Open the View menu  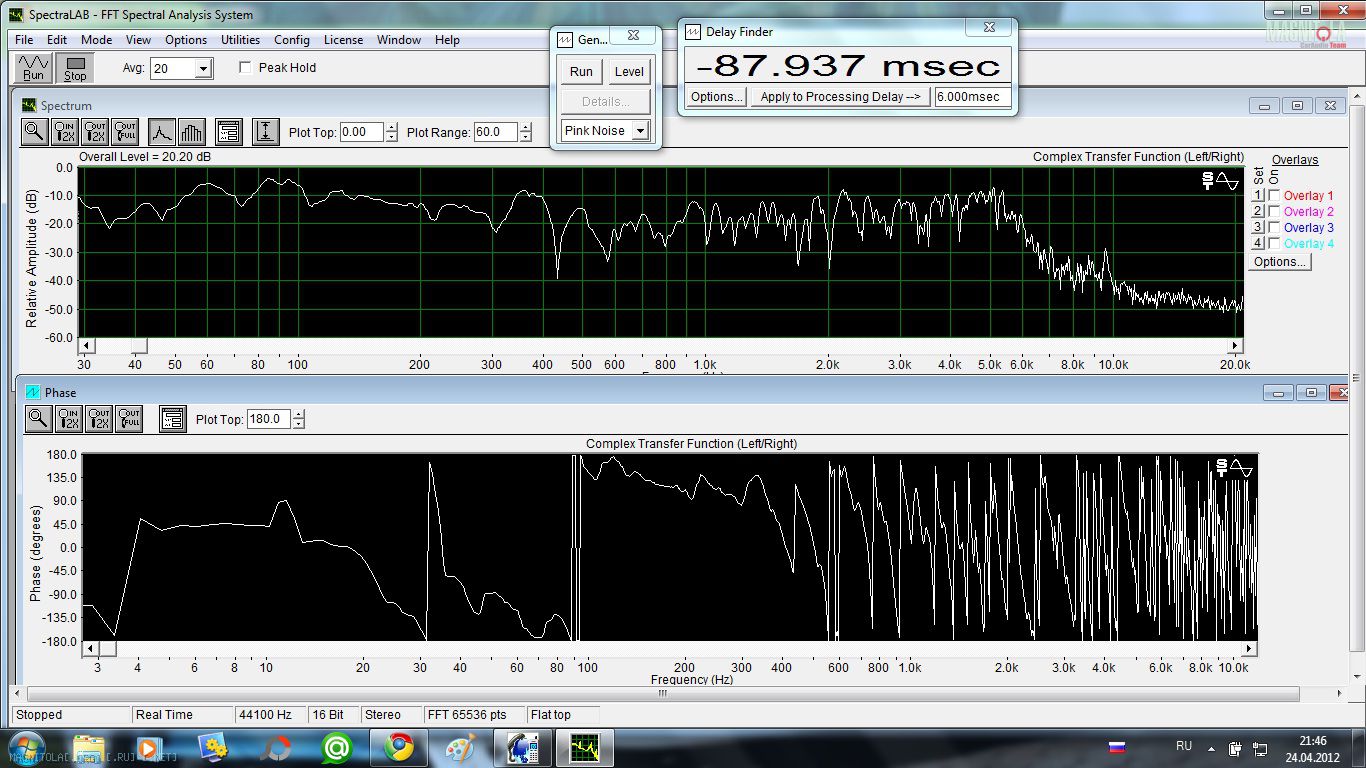pos(138,40)
